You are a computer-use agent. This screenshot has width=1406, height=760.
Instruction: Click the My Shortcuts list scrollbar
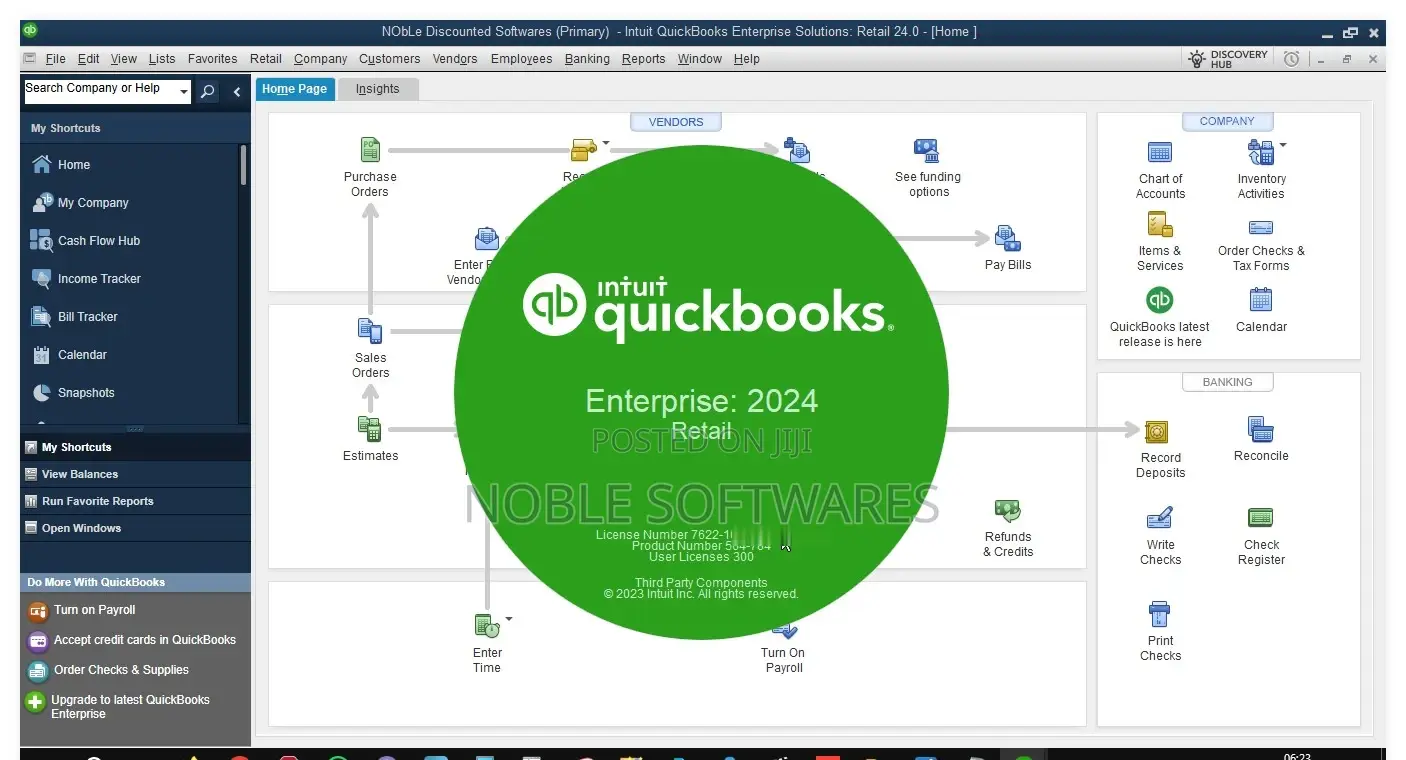click(243, 165)
